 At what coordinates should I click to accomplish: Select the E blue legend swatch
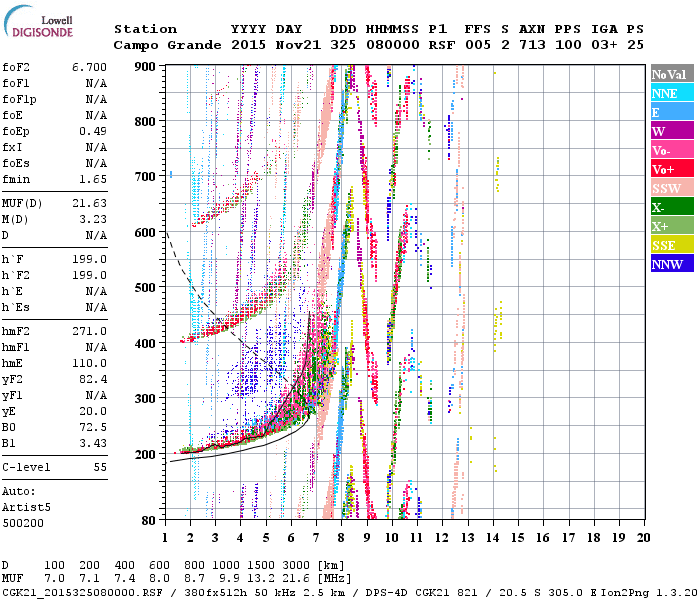tap(672, 112)
